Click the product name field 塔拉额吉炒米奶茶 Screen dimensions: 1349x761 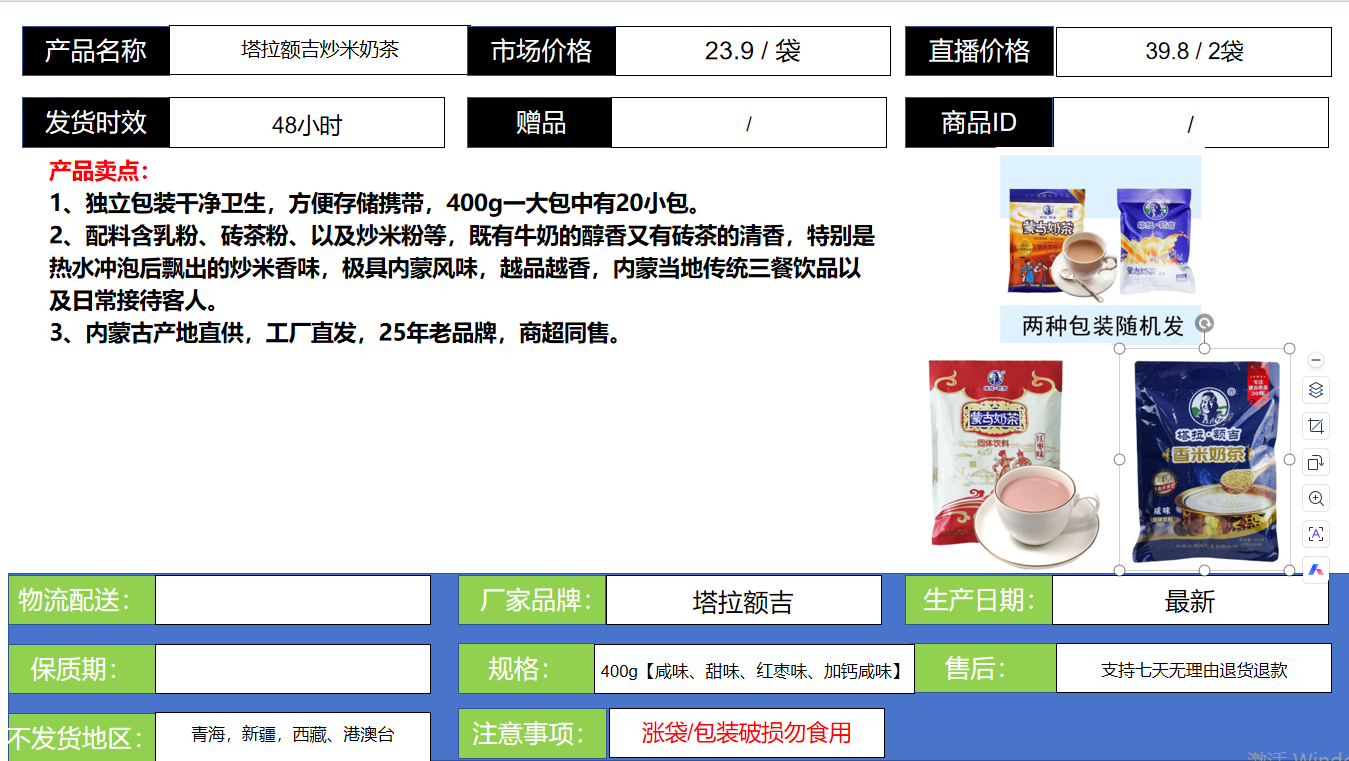tap(319, 50)
